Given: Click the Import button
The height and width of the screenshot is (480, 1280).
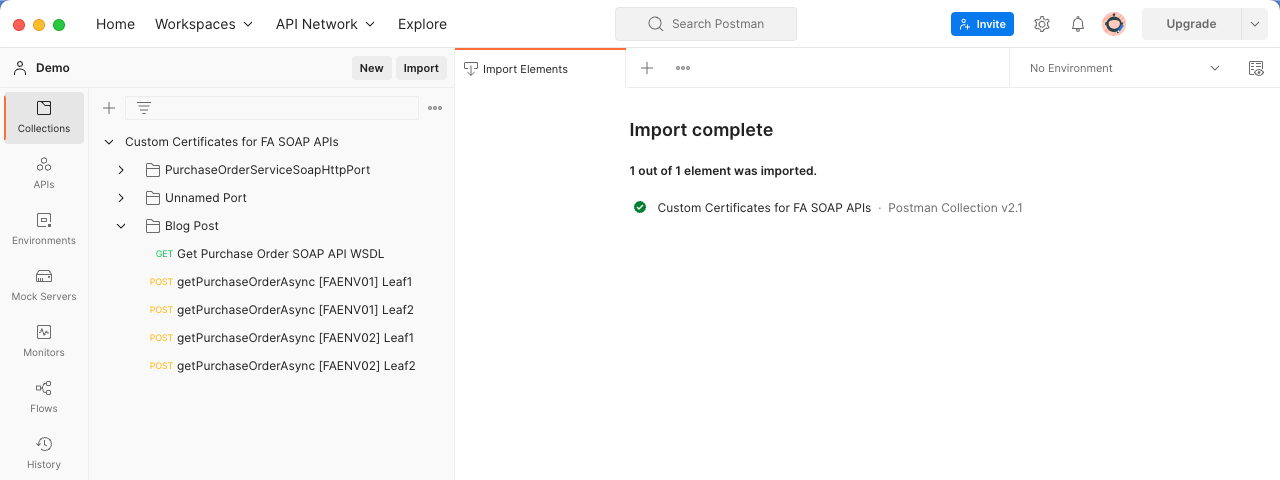Looking at the screenshot, I should pos(421,68).
